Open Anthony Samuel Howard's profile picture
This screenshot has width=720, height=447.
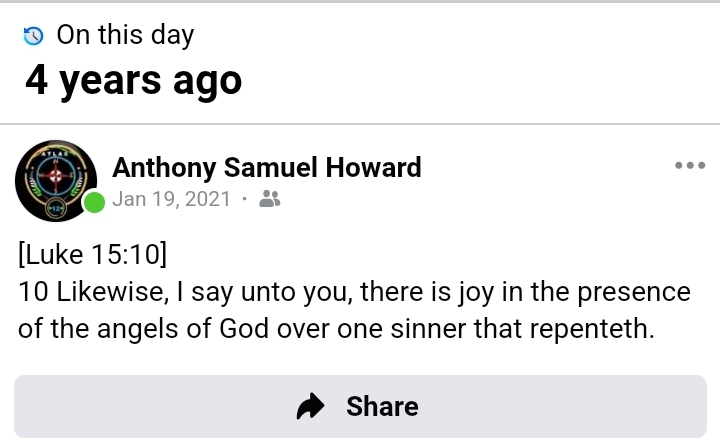[x=56, y=181]
